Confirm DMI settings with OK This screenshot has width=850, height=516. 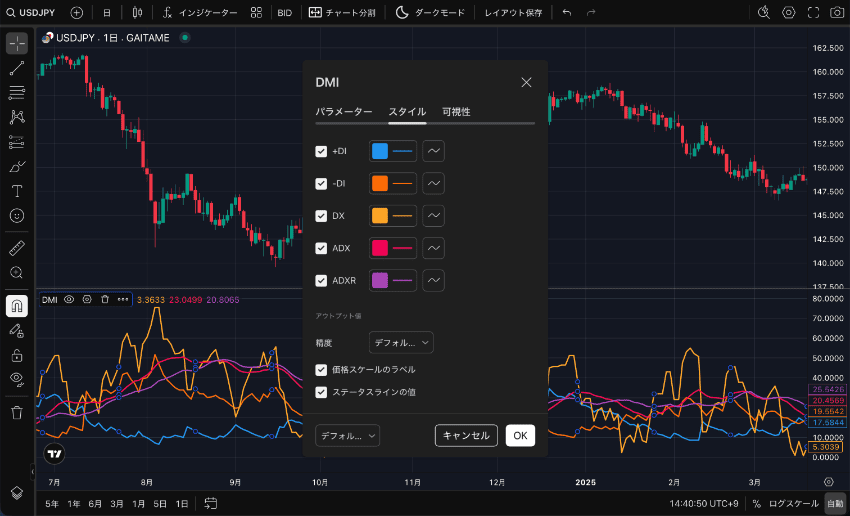520,436
